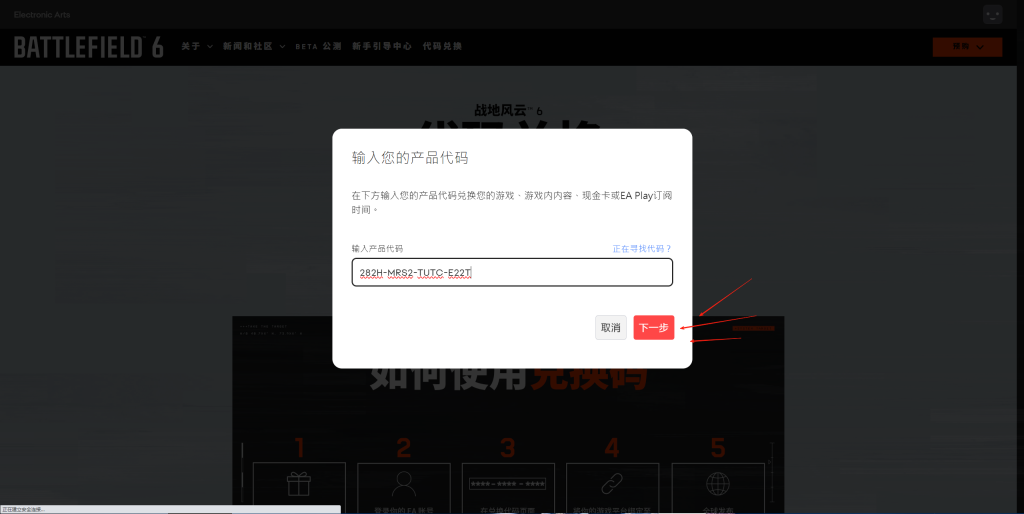This screenshot has height=514, width=1024.
Task: Click the red 下一步 button
Action: (x=654, y=327)
